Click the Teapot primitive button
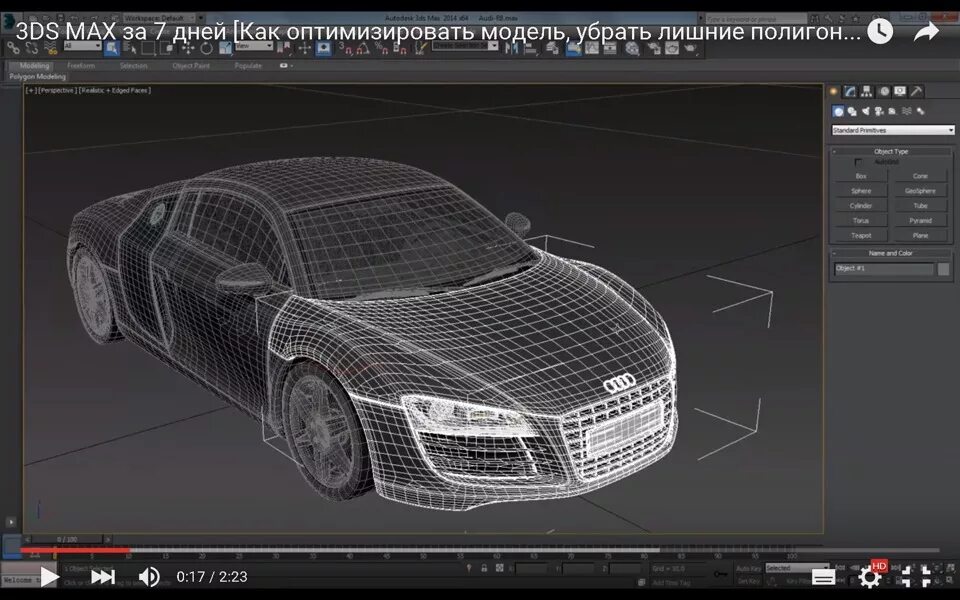 [x=861, y=236]
